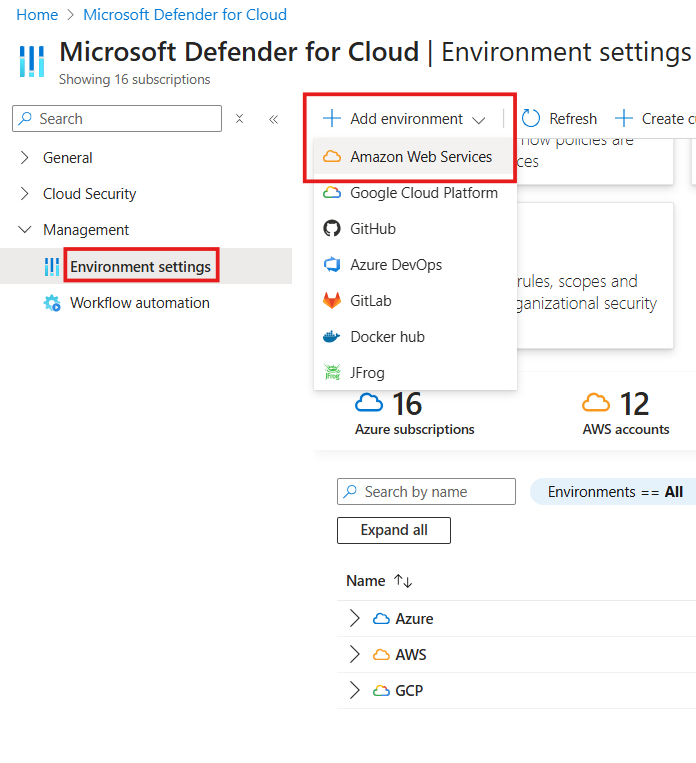This screenshot has height=763, width=696.
Task: Focus the Search by name field
Action: coord(426,491)
